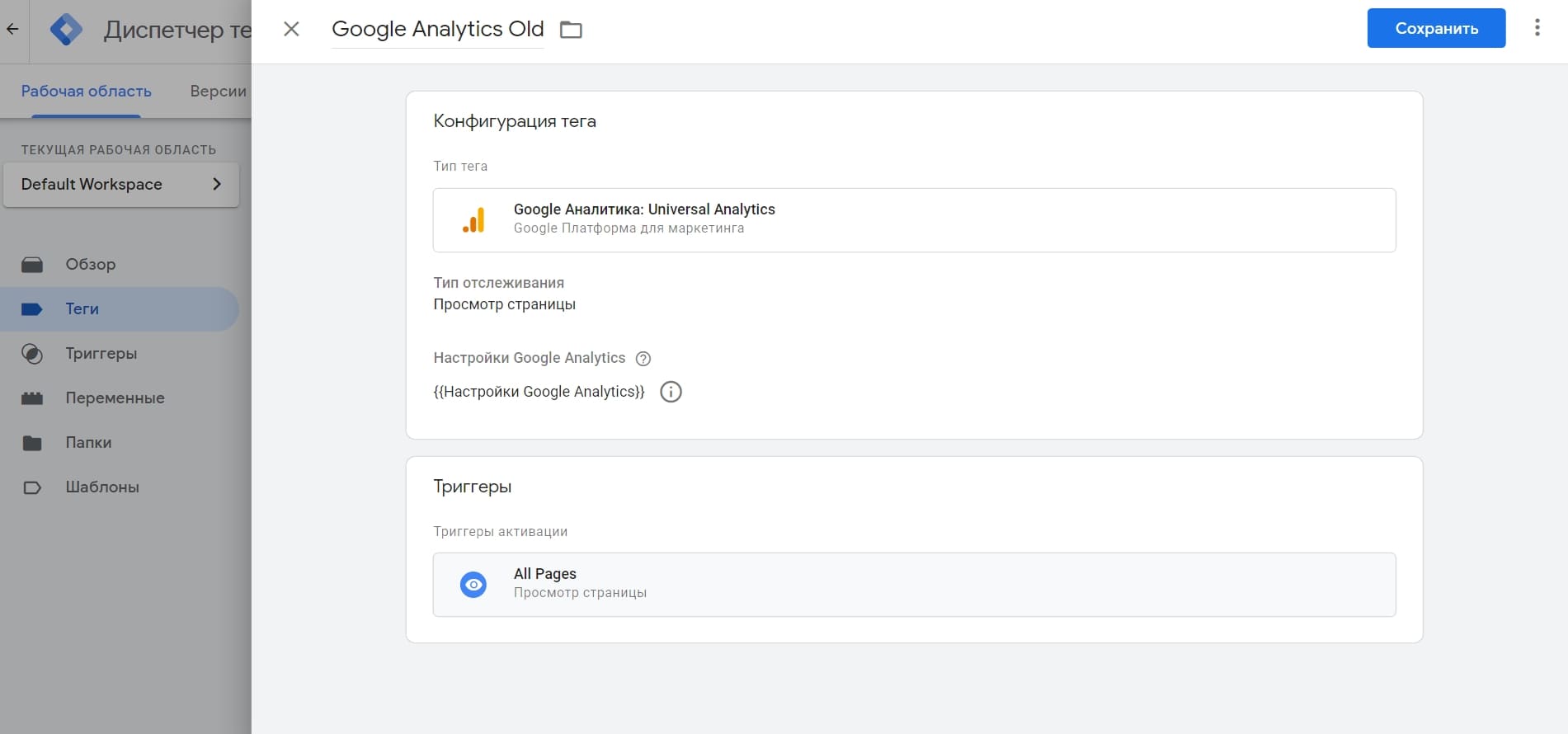Click the Конфигурация тега heading
The width and height of the screenshot is (1568, 734).
pyautogui.click(x=515, y=121)
